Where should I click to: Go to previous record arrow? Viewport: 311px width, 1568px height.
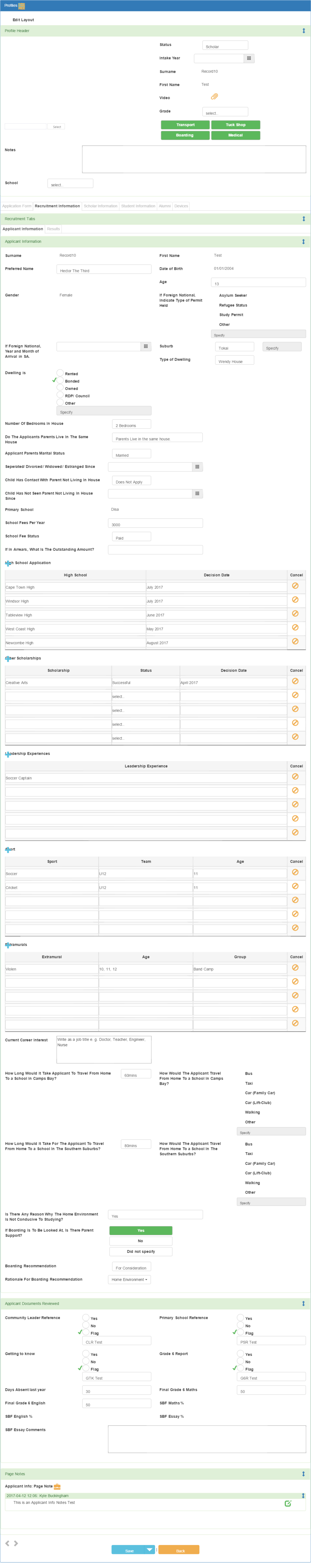7,1543
